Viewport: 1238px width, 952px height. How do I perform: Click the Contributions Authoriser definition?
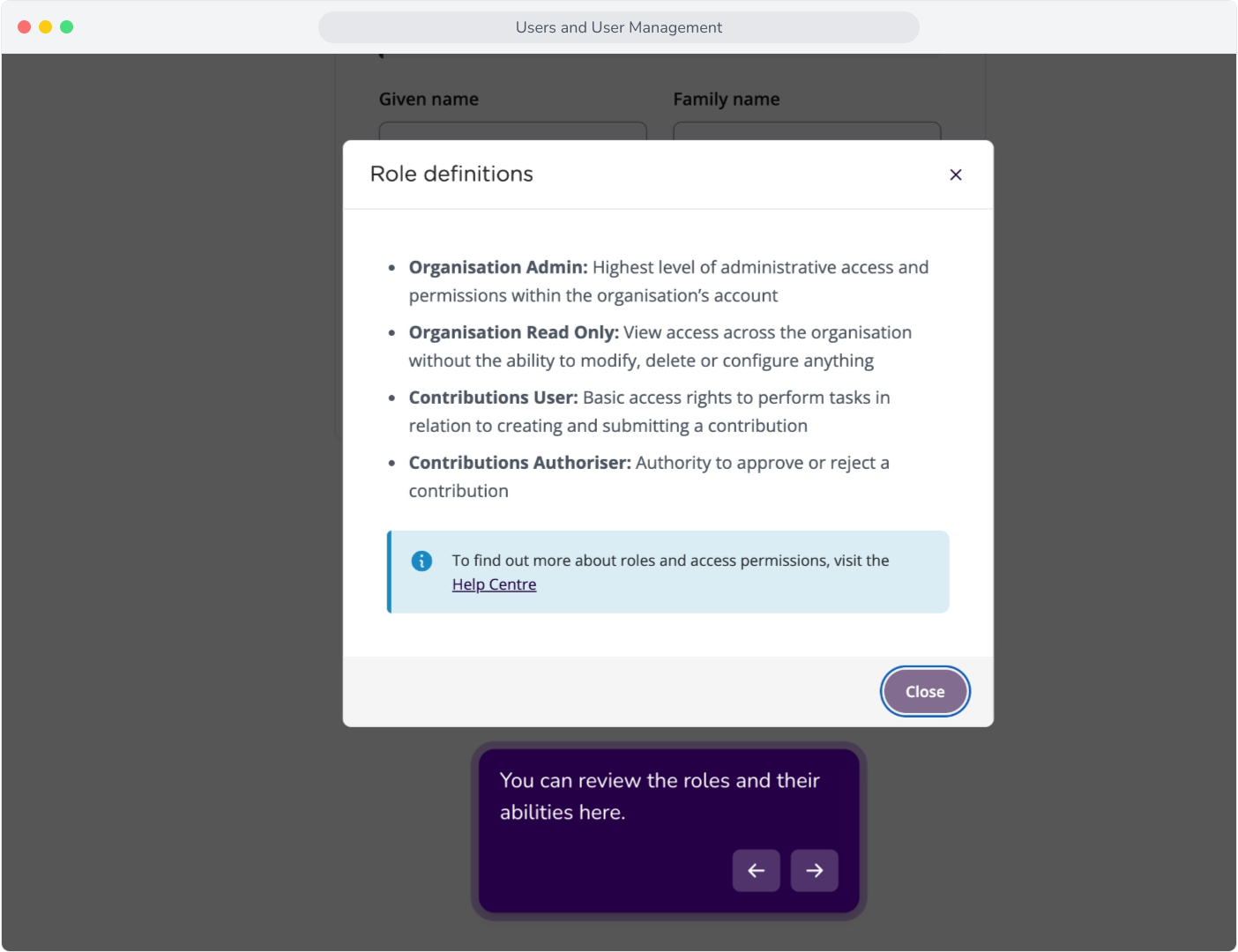pyautogui.click(x=649, y=477)
